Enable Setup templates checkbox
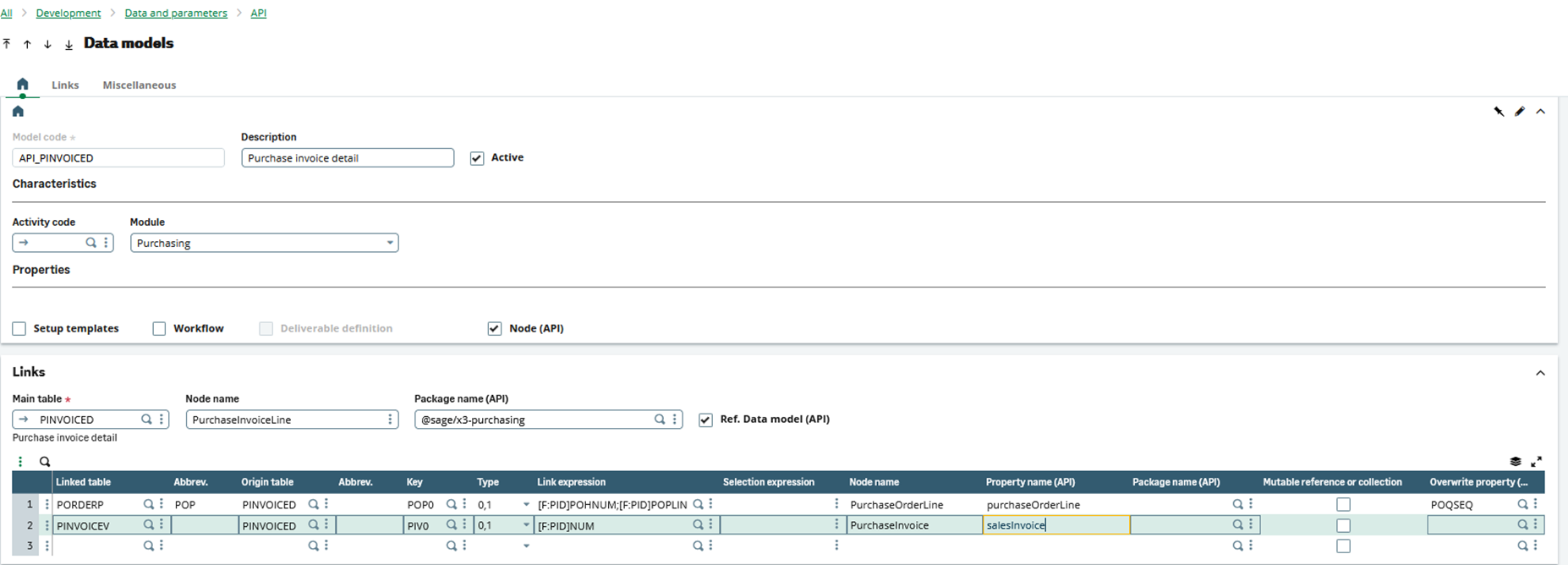 click(19, 328)
